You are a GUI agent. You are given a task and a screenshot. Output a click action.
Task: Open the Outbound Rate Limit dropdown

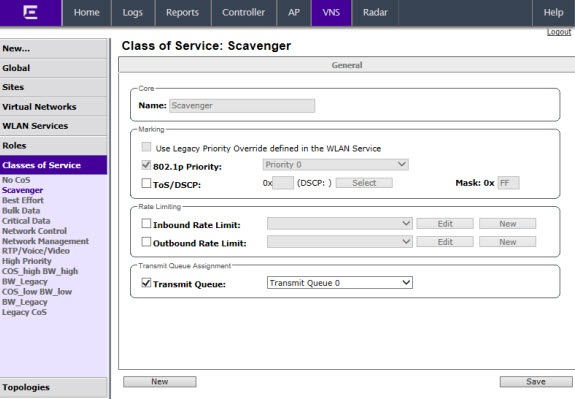point(340,242)
